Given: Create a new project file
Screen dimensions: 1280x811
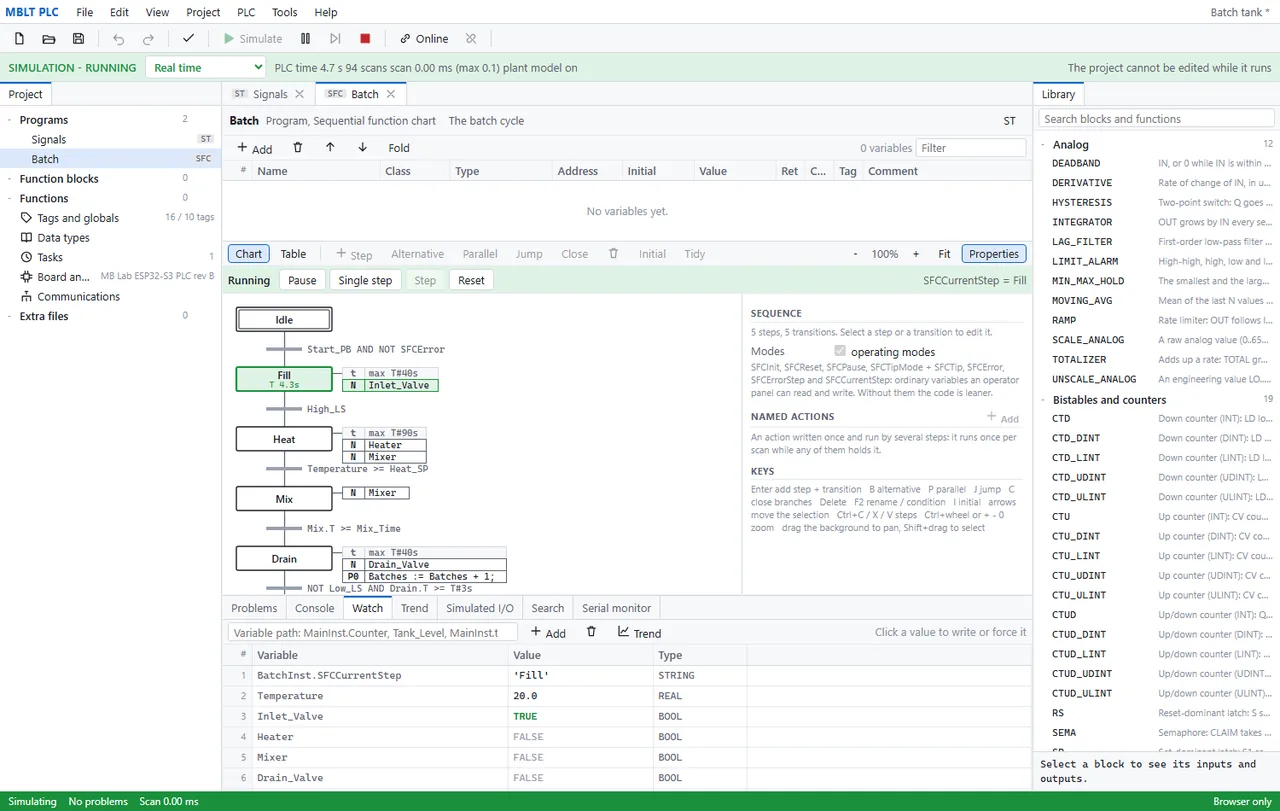Looking at the screenshot, I should point(19,39).
